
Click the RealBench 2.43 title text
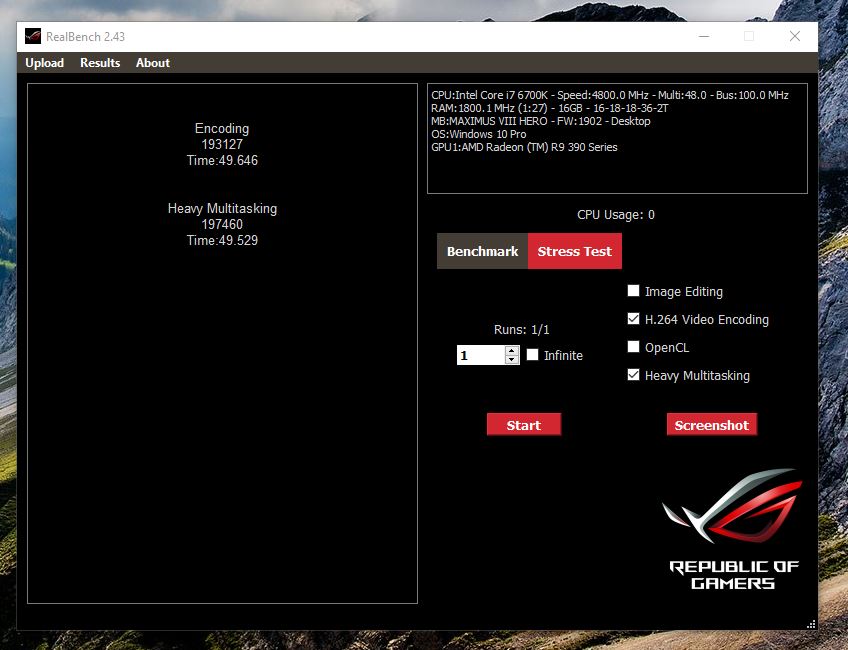85,37
